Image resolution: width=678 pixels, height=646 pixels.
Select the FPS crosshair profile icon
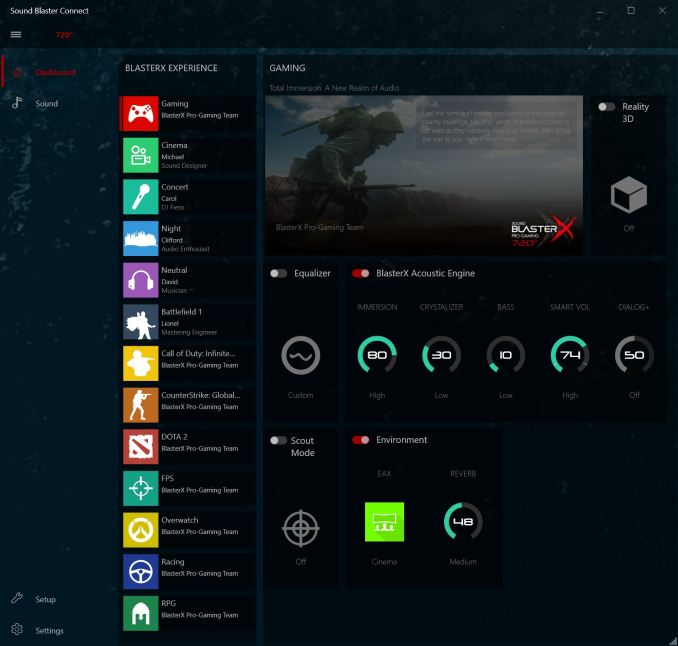[x=141, y=488]
